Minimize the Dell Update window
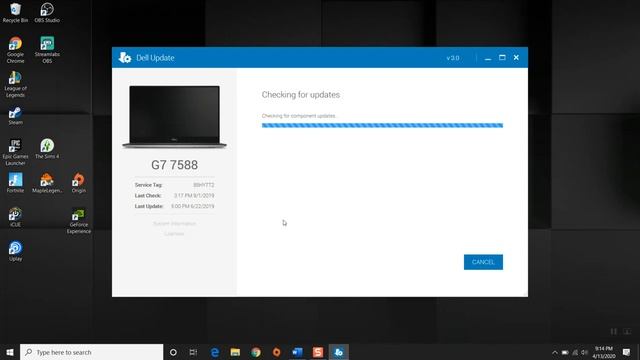Image resolution: width=640 pixels, height=360 pixels. pos(488,58)
